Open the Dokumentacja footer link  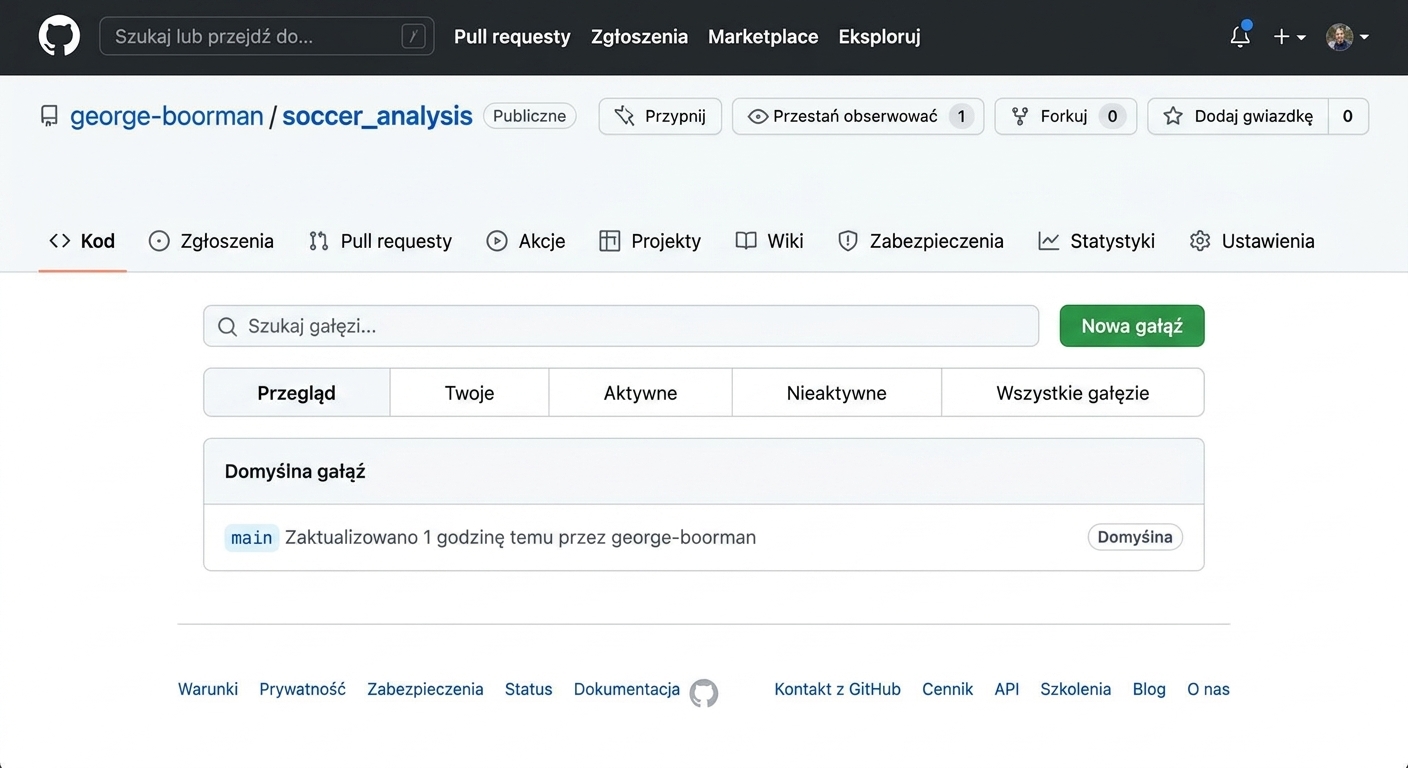[627, 689]
